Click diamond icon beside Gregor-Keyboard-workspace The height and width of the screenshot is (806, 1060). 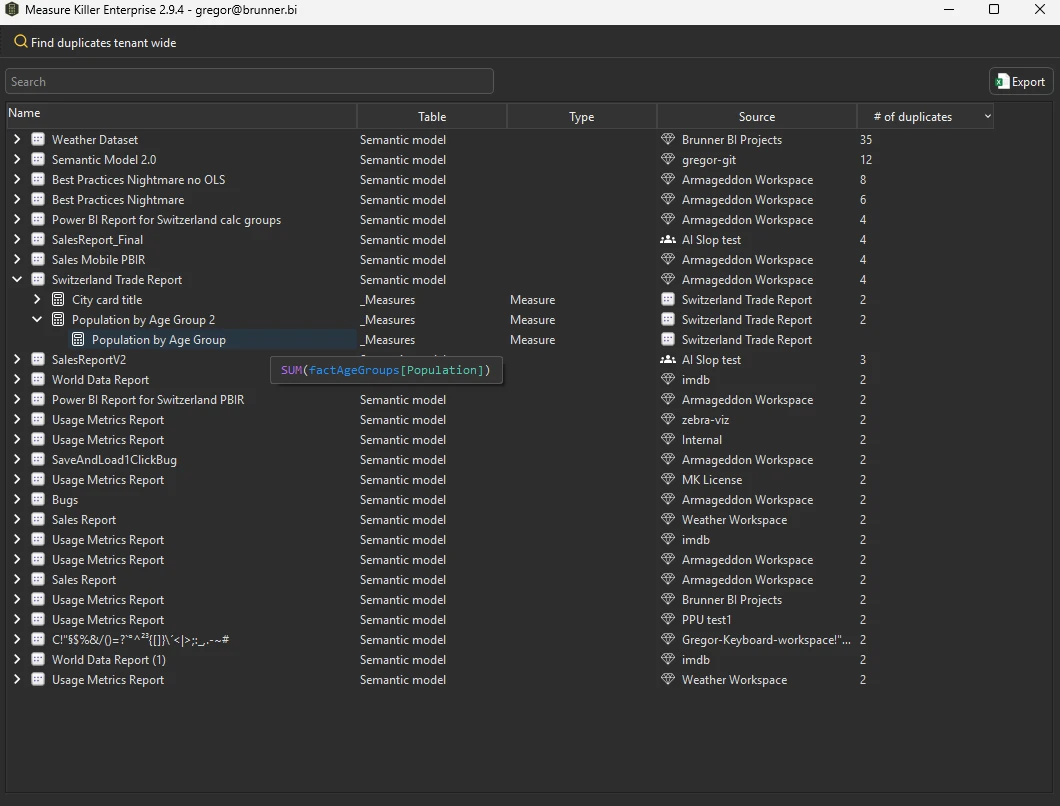668,640
